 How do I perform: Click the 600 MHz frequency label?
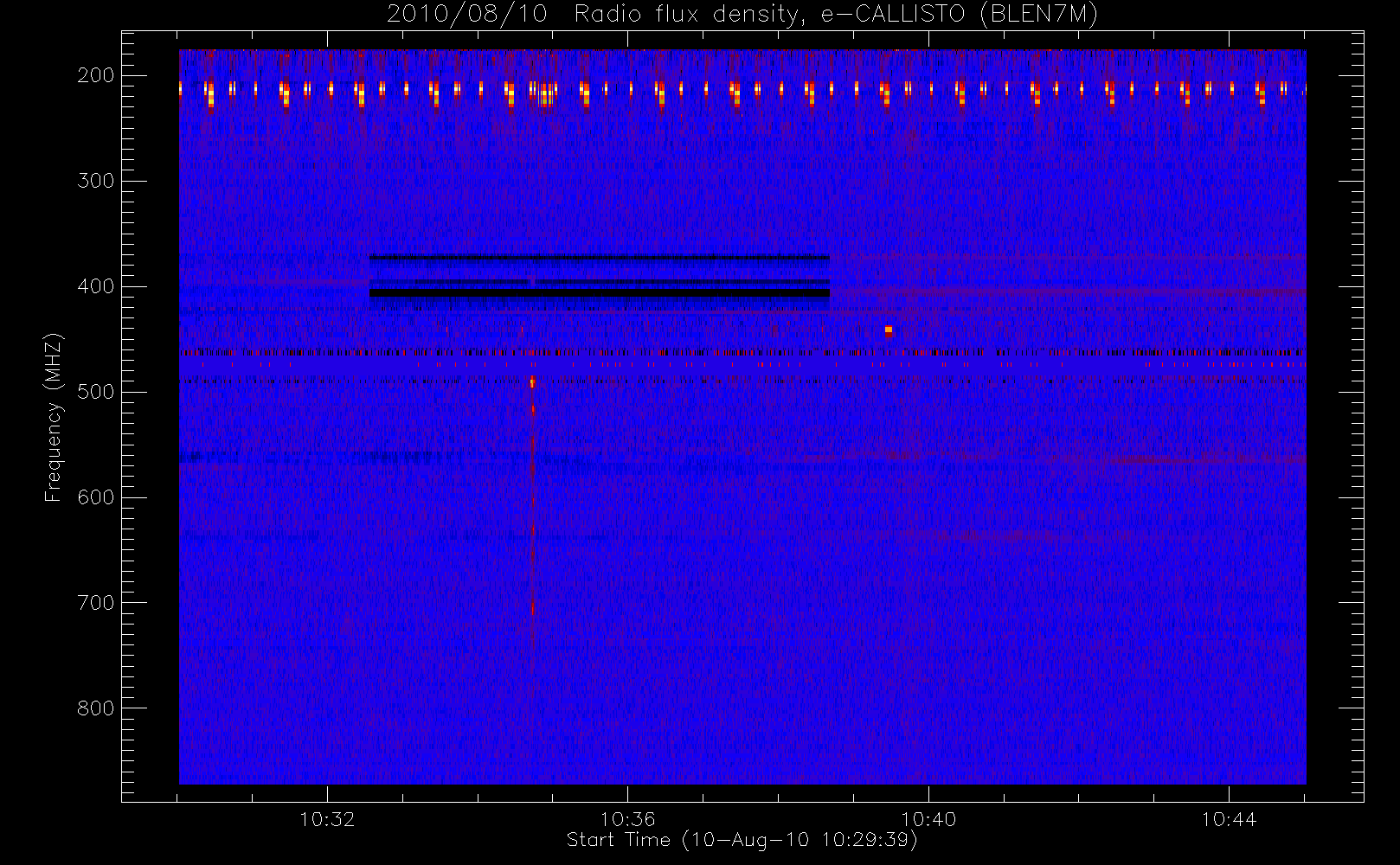point(96,497)
